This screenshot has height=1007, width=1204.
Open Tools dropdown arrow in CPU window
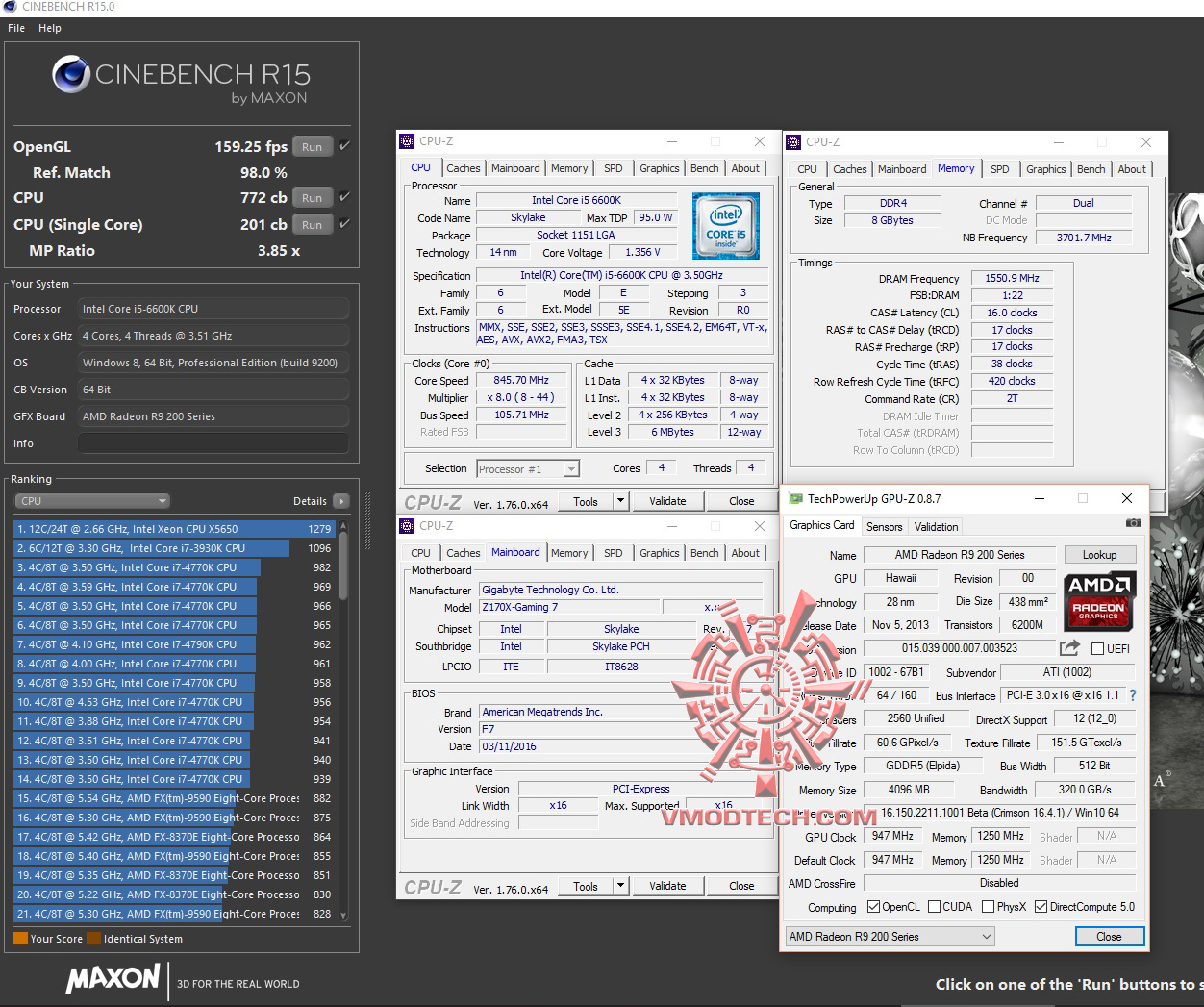click(x=620, y=501)
